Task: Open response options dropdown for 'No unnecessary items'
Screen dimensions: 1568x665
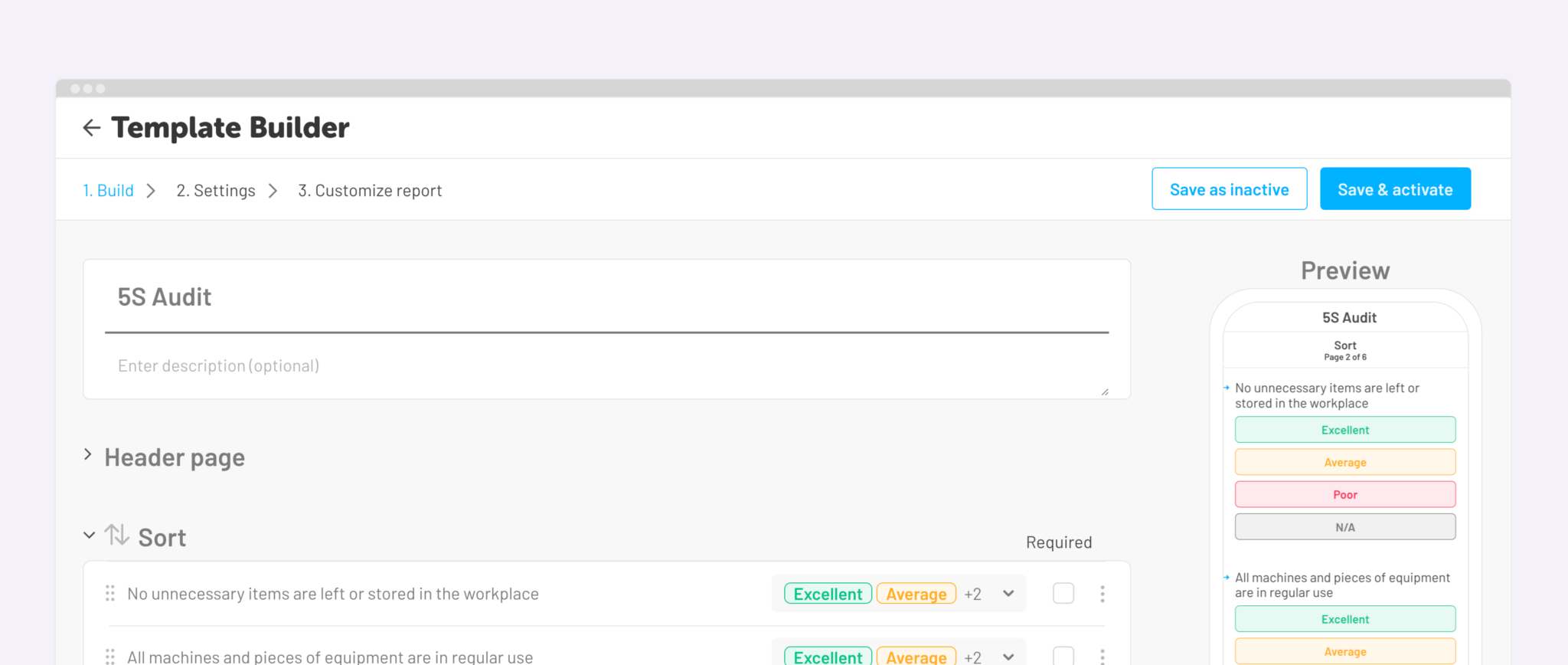Action: [x=1008, y=594]
